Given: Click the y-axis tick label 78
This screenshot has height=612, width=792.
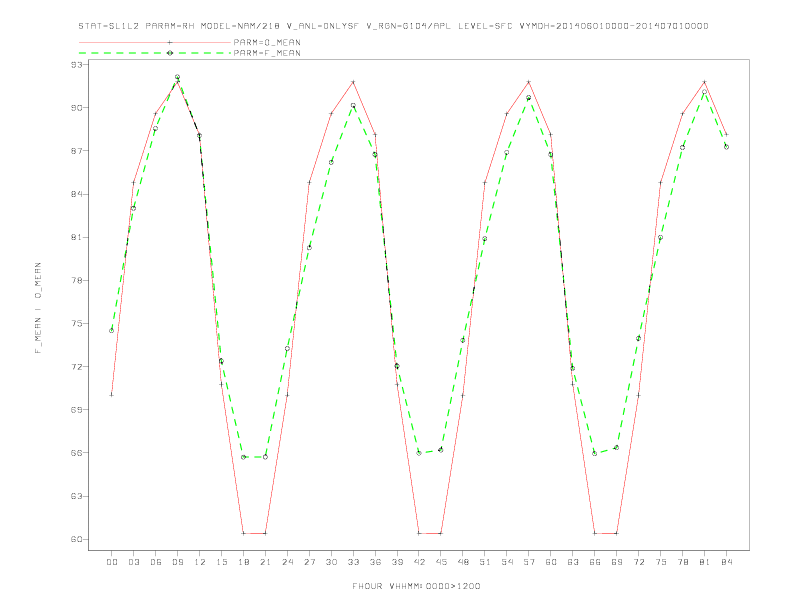Looking at the screenshot, I should pos(76,280).
